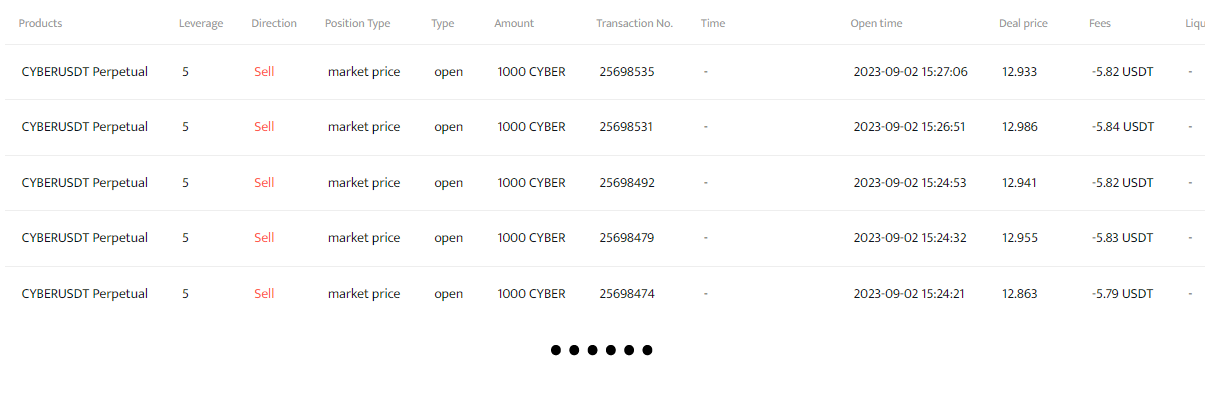Select the Transaction No. column header
This screenshot has height=400, width=1223.
pyautogui.click(x=634, y=23)
